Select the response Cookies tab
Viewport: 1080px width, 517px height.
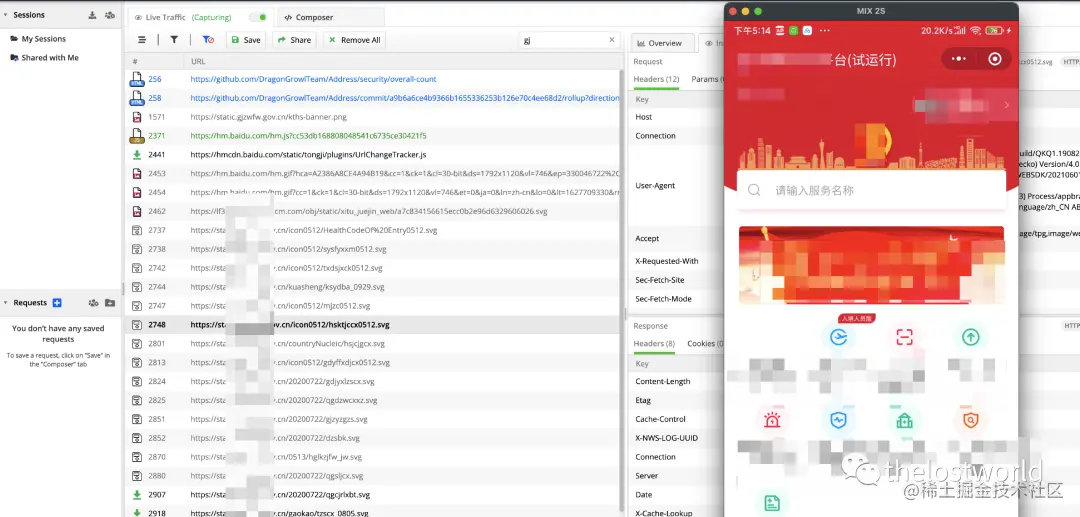tap(705, 344)
